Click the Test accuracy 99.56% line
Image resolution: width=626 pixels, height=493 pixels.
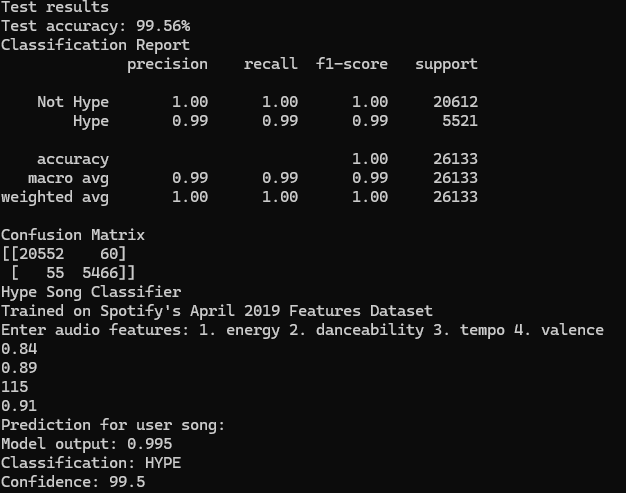pos(95,26)
